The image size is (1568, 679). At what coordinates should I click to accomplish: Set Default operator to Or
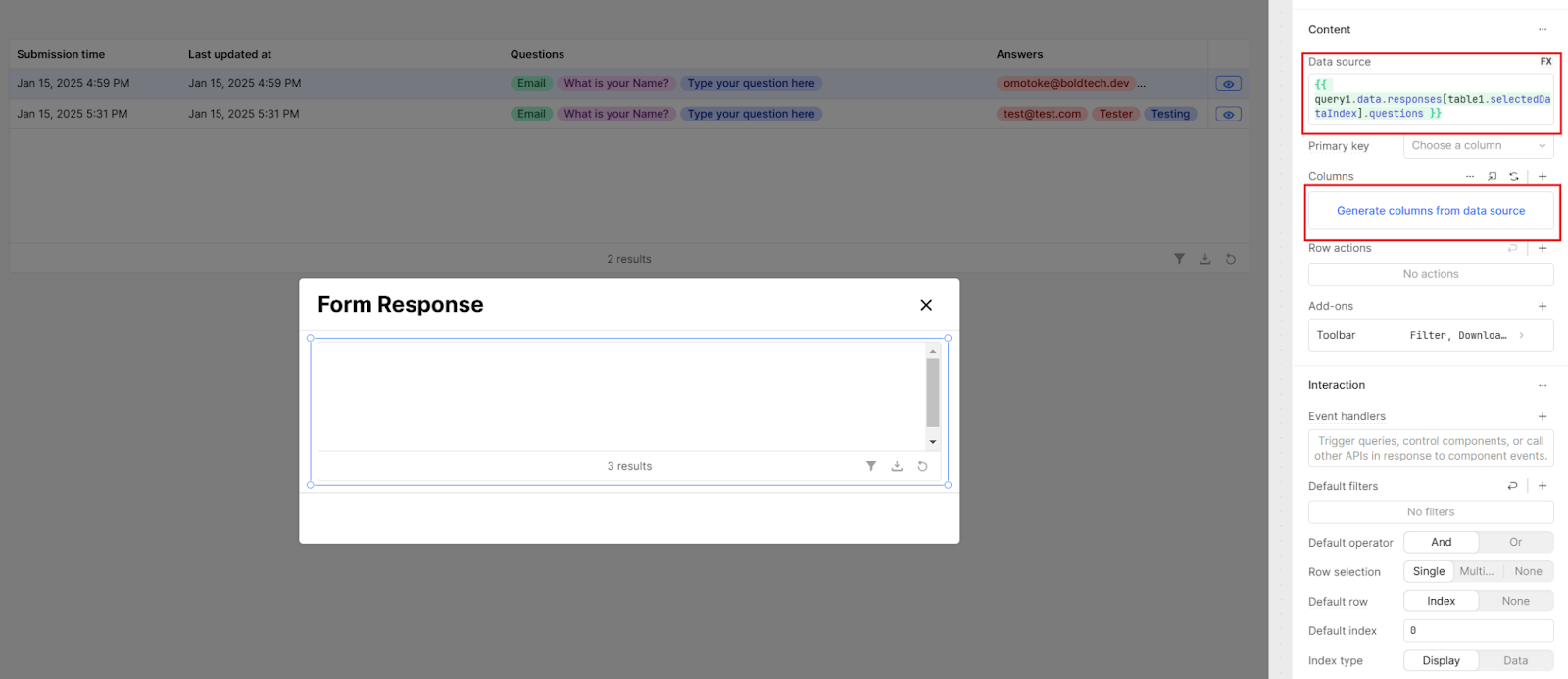[x=1515, y=543]
